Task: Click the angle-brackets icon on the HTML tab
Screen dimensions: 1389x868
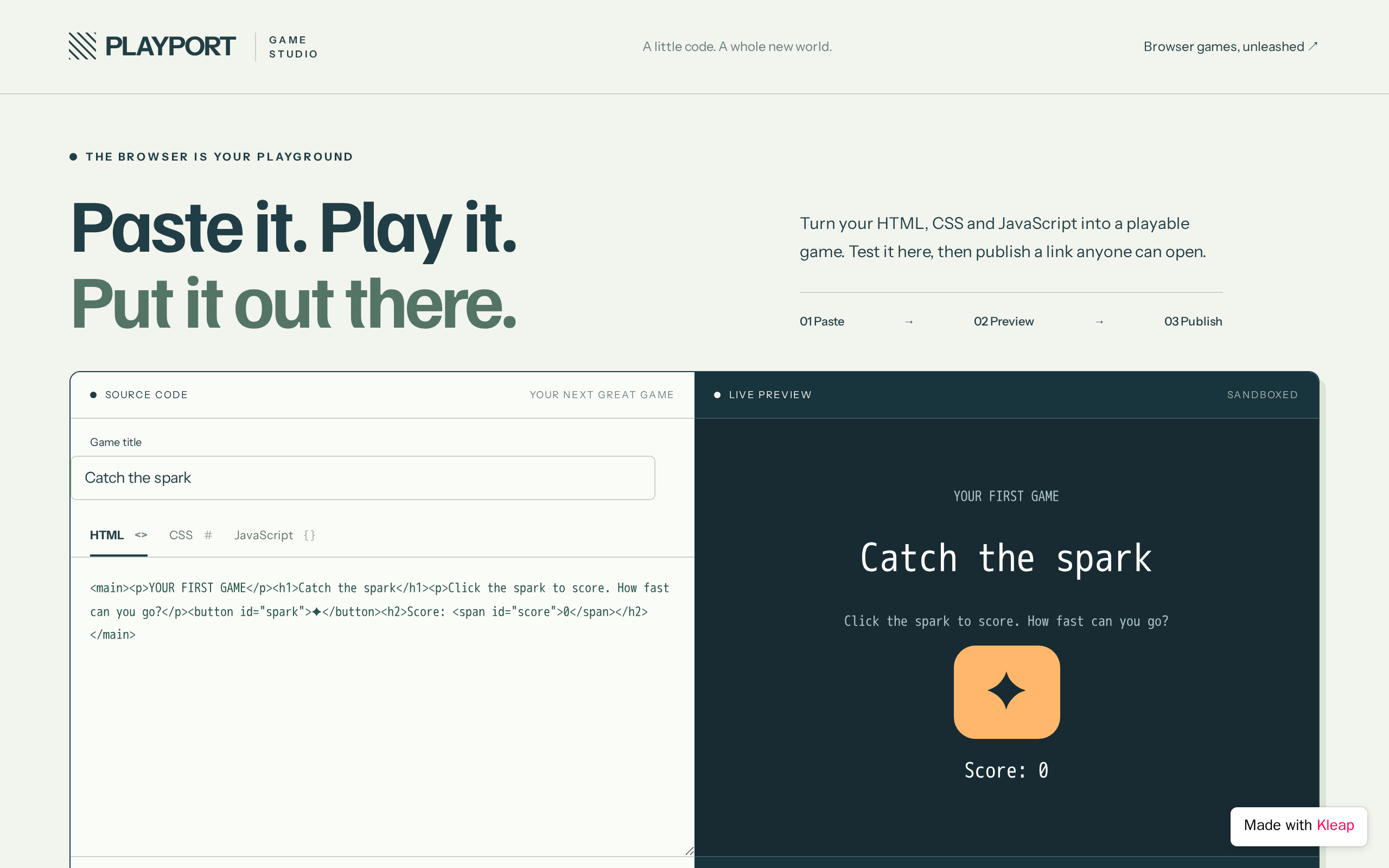Action: pyautogui.click(x=141, y=535)
